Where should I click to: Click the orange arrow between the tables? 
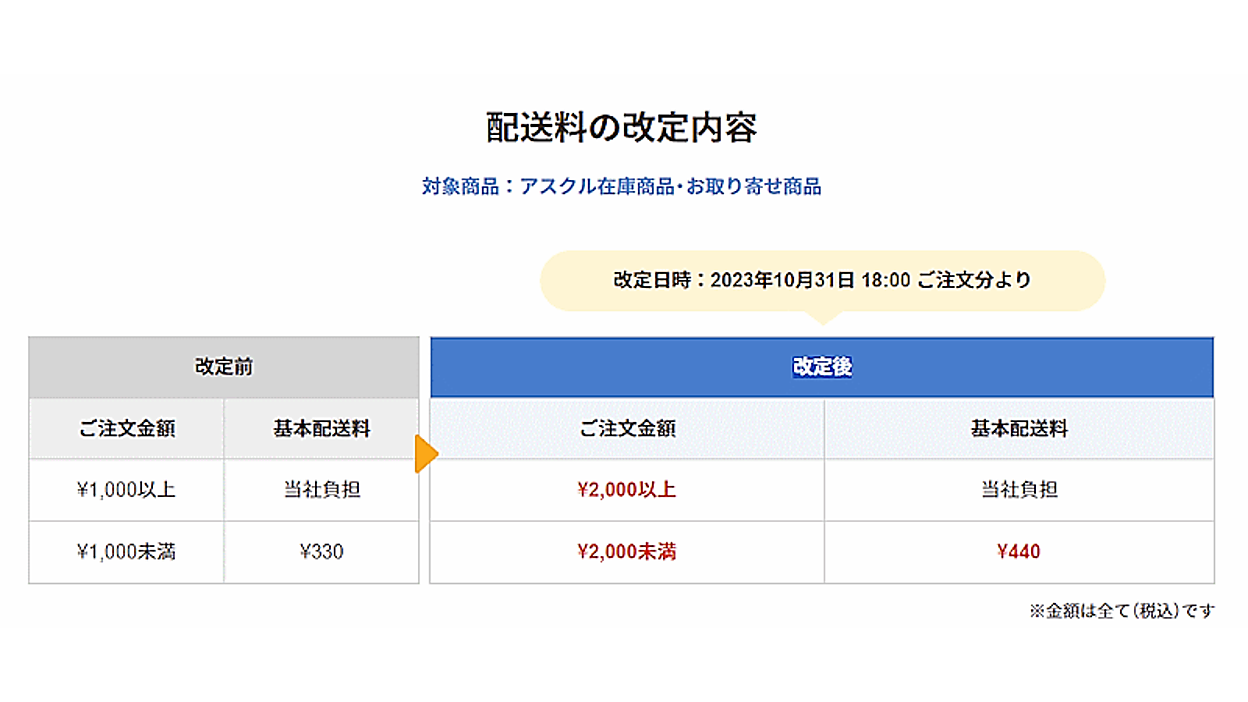[427, 454]
